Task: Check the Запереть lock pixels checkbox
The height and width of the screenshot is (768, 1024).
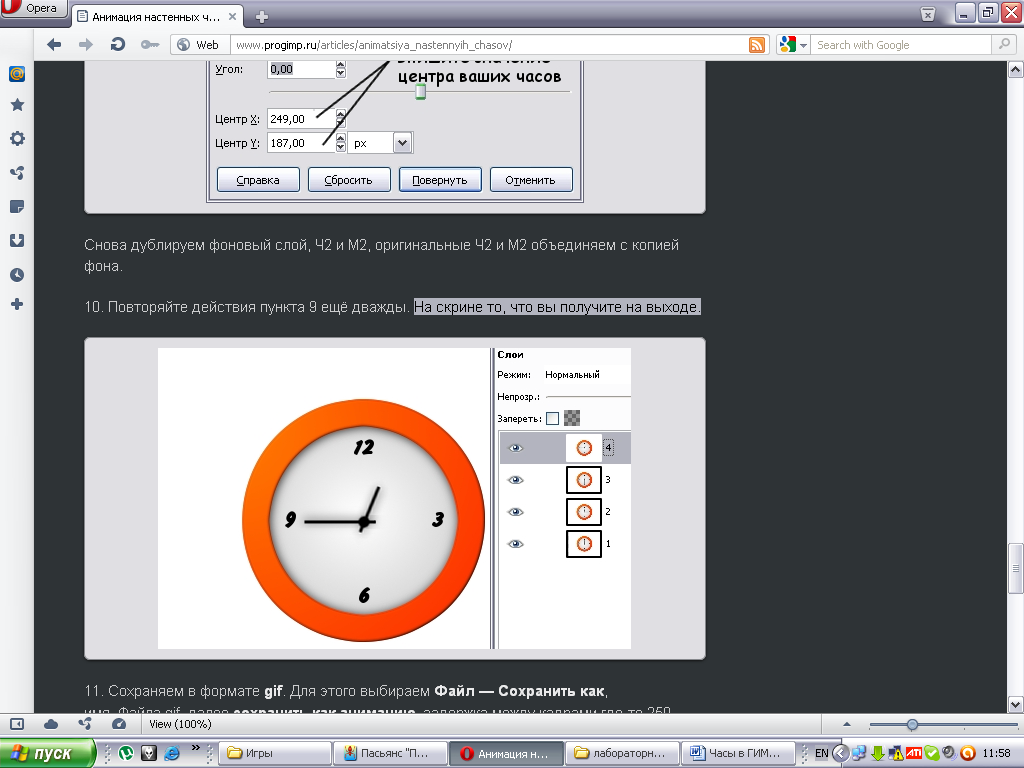Action: (x=552, y=419)
